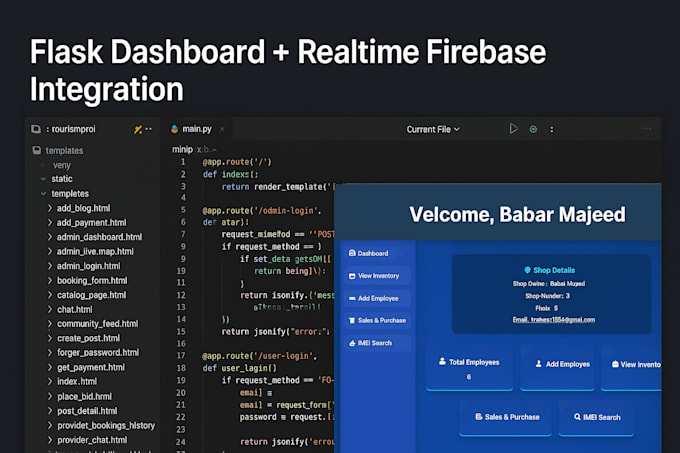Image resolution: width=680 pixels, height=453 pixels.
Task: Expand admin_dashboard.html chevron
Action: pyautogui.click(x=49, y=237)
